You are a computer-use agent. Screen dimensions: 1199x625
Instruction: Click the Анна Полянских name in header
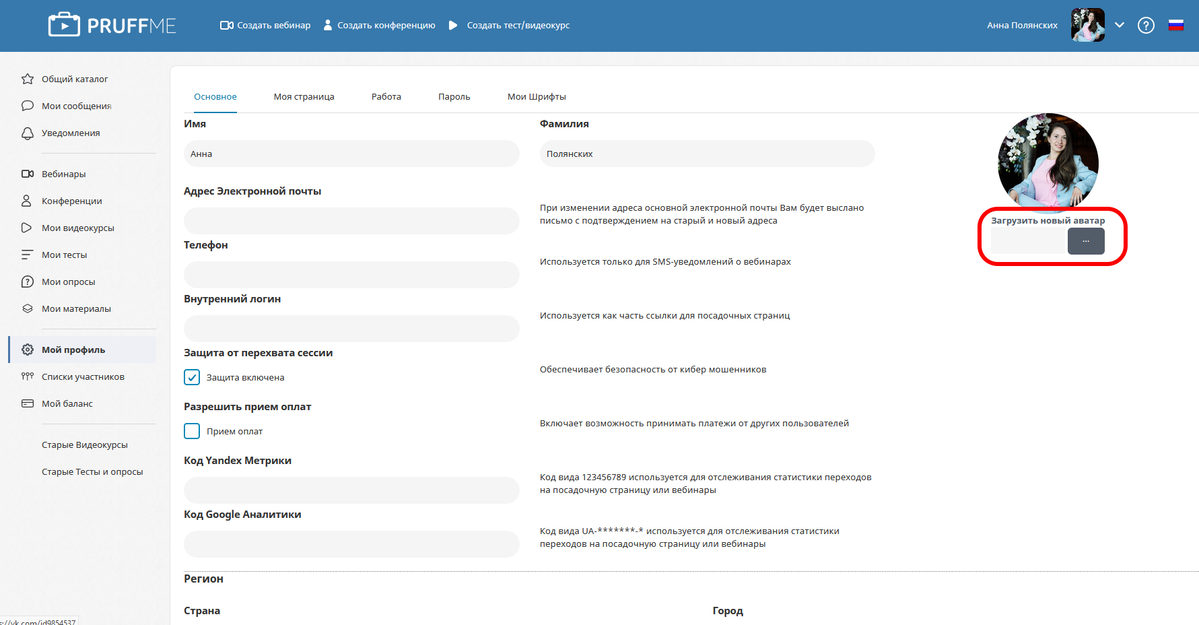(x=1022, y=25)
